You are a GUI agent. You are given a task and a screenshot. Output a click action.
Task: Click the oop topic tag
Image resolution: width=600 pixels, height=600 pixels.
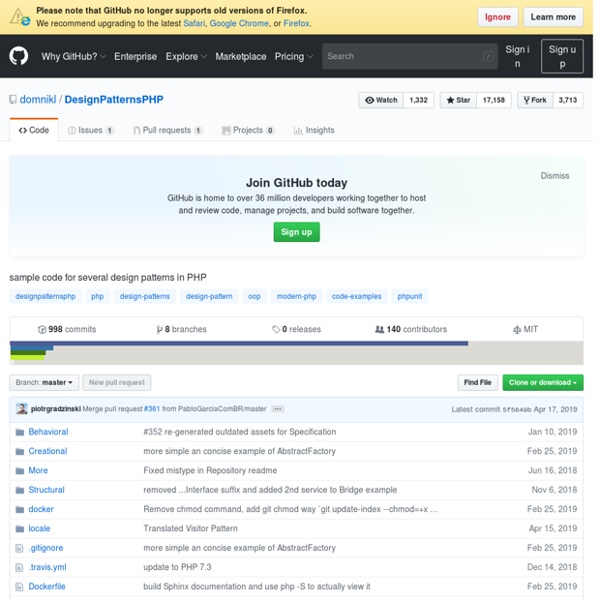254,297
